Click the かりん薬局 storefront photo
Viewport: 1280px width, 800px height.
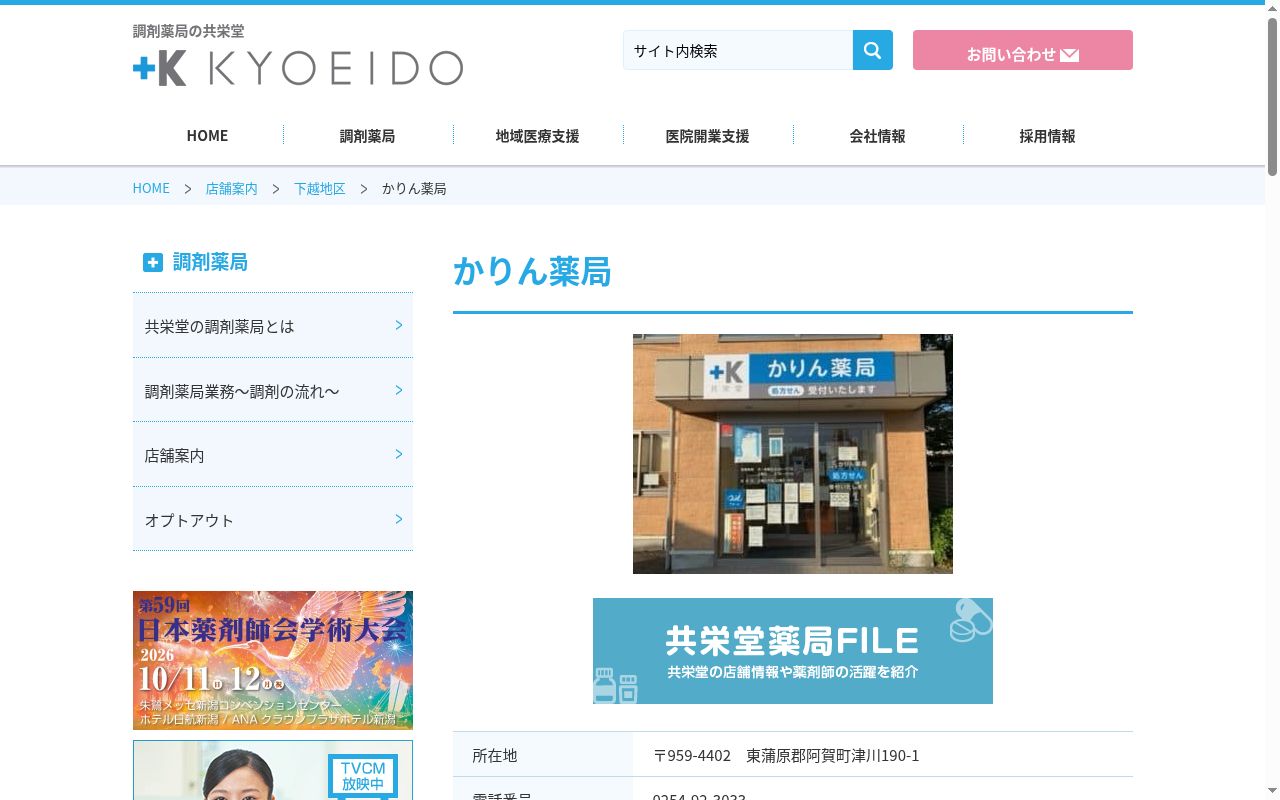793,454
